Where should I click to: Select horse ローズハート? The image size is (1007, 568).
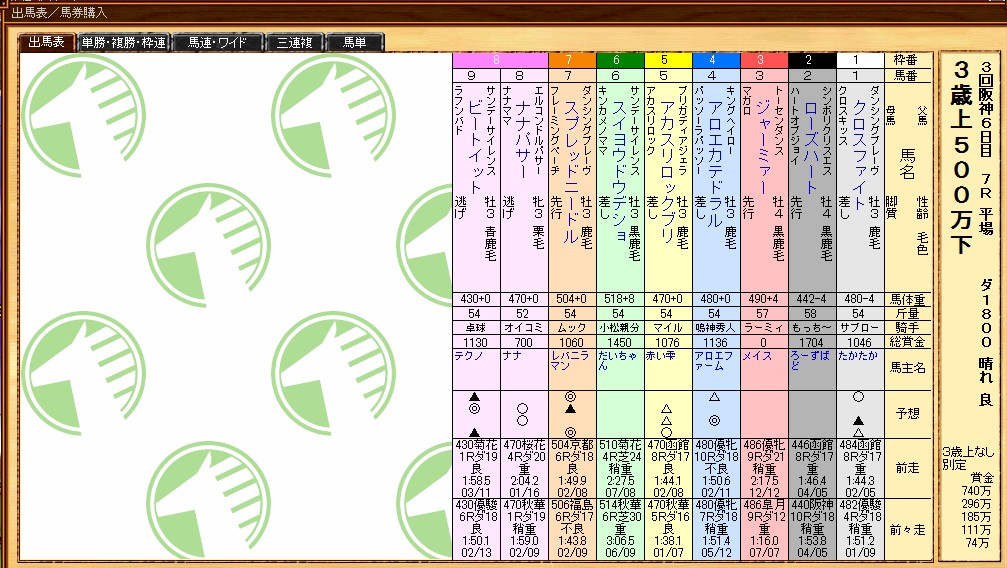click(x=811, y=147)
